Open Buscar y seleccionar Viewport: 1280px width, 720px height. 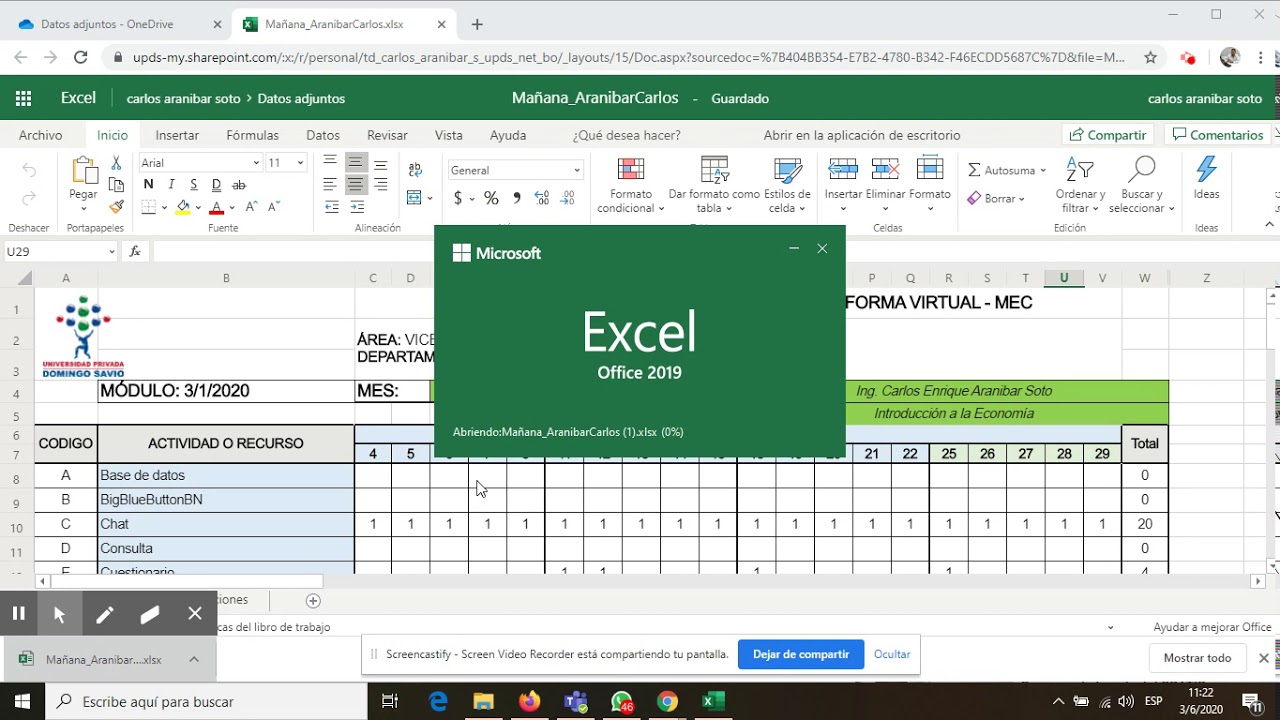point(1141,186)
